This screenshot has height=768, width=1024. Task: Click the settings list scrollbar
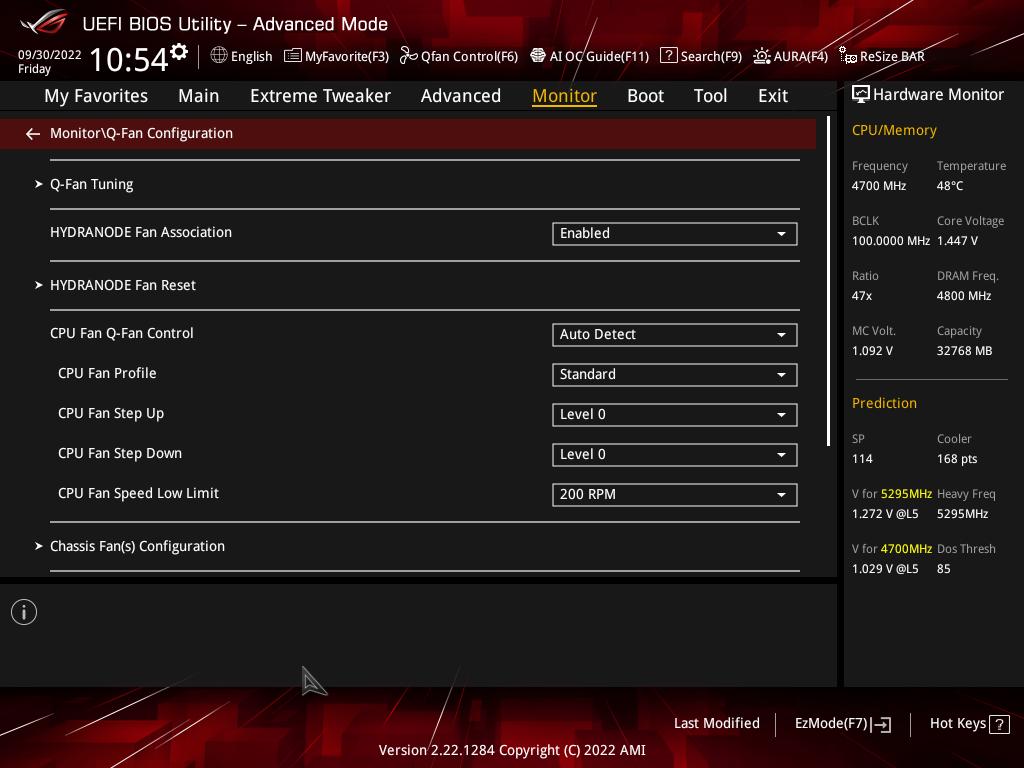click(828, 281)
